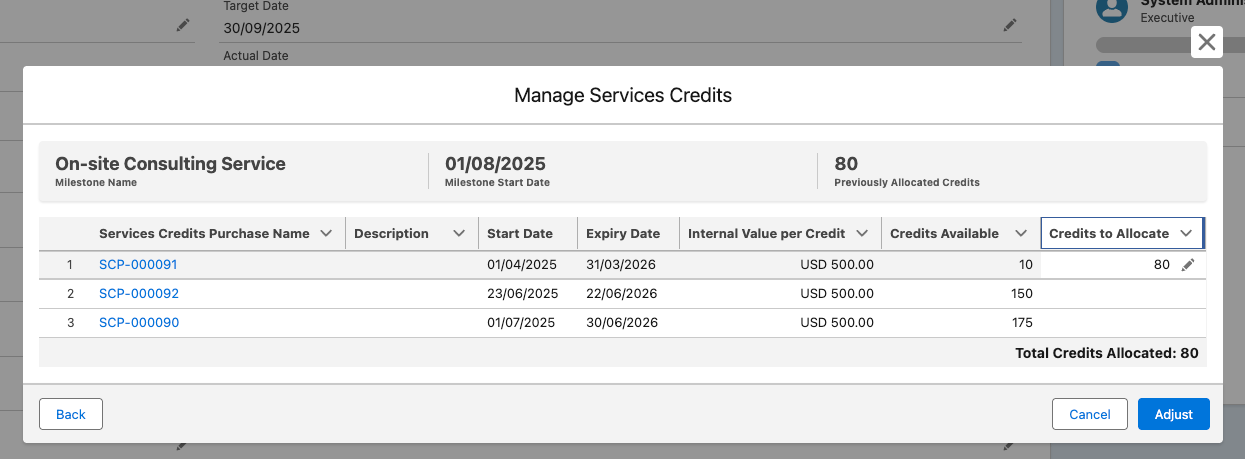The height and width of the screenshot is (459, 1245).
Task: Click Credits to Allocate cell for SCP-000092
Action: [x=1122, y=294]
